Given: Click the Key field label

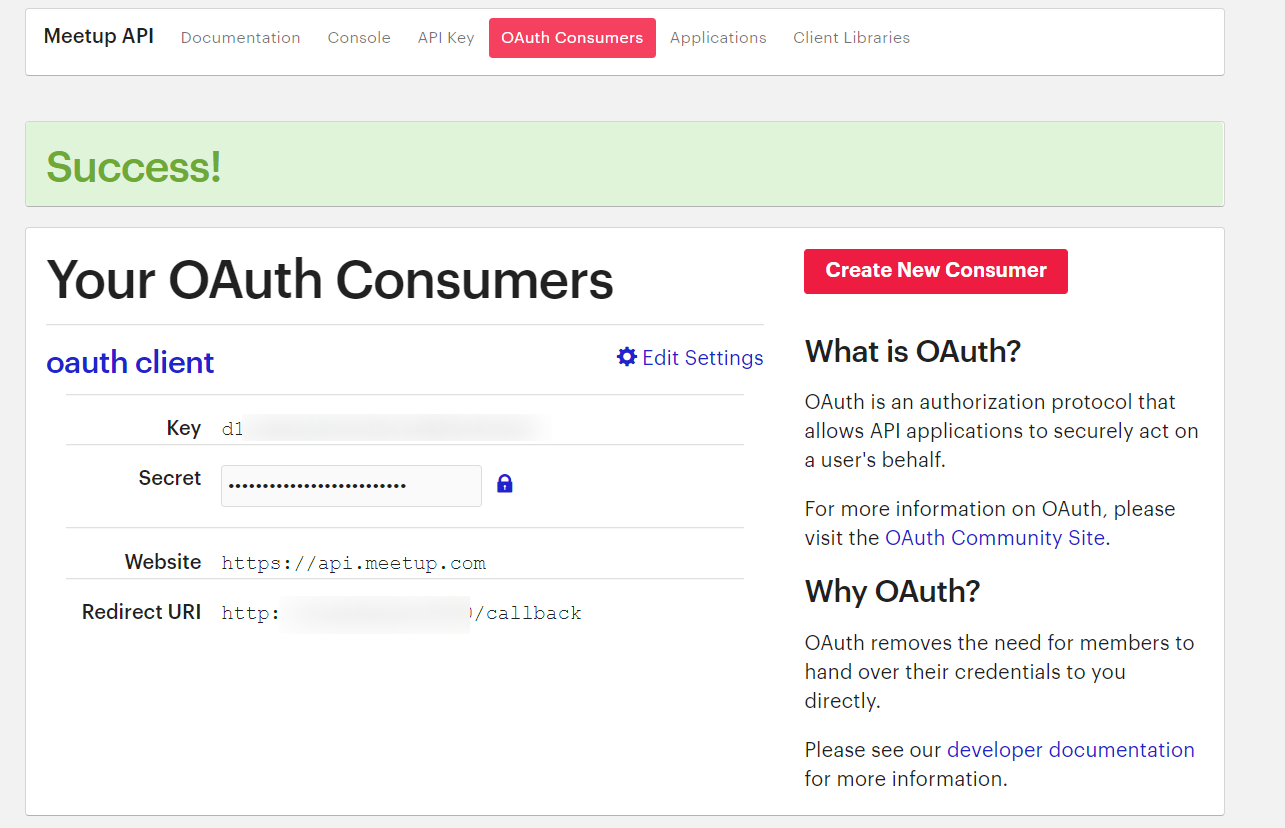Looking at the screenshot, I should [184, 428].
